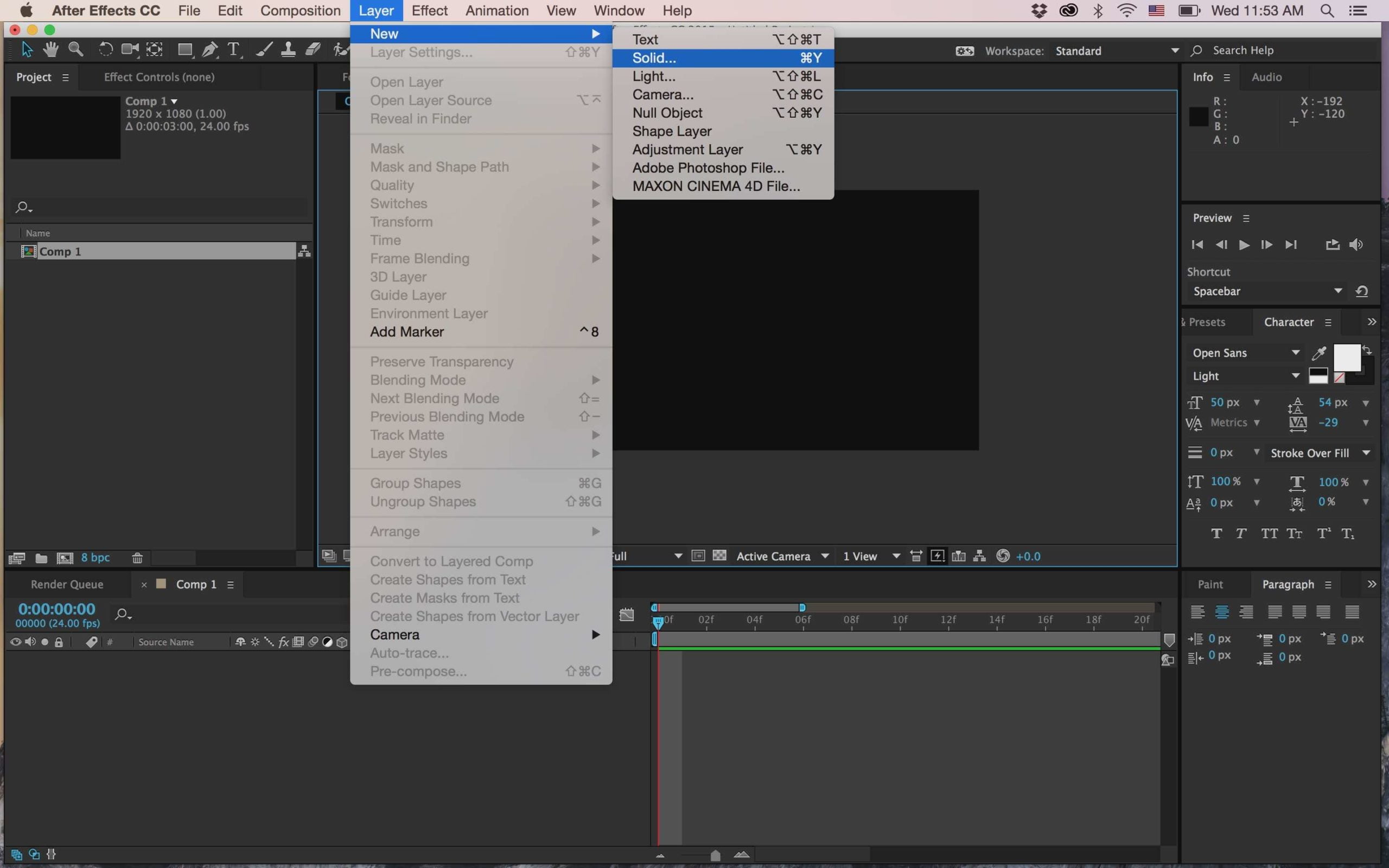
Task: Select the Brush tool
Action: pyautogui.click(x=264, y=50)
